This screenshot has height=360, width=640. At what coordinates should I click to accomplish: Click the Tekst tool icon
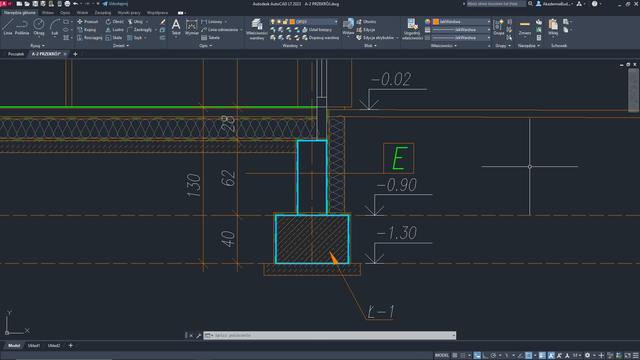[x=176, y=27]
